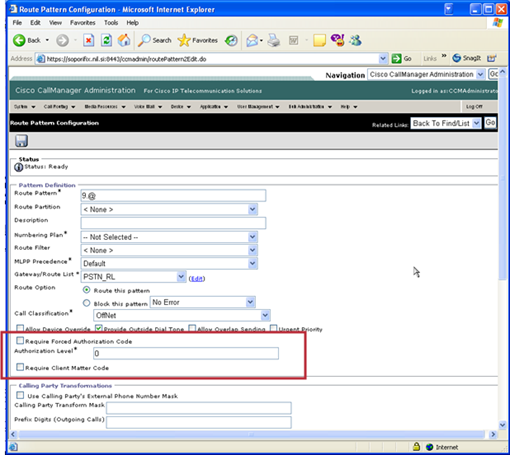
Task: Toggle Allow Device Override checkbox
Action: (20, 328)
